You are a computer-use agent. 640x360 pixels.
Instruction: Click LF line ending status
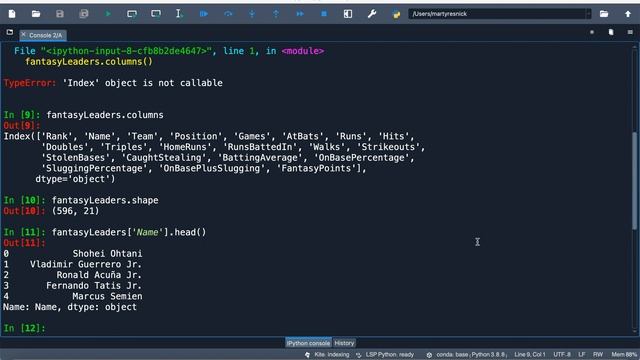582,355
